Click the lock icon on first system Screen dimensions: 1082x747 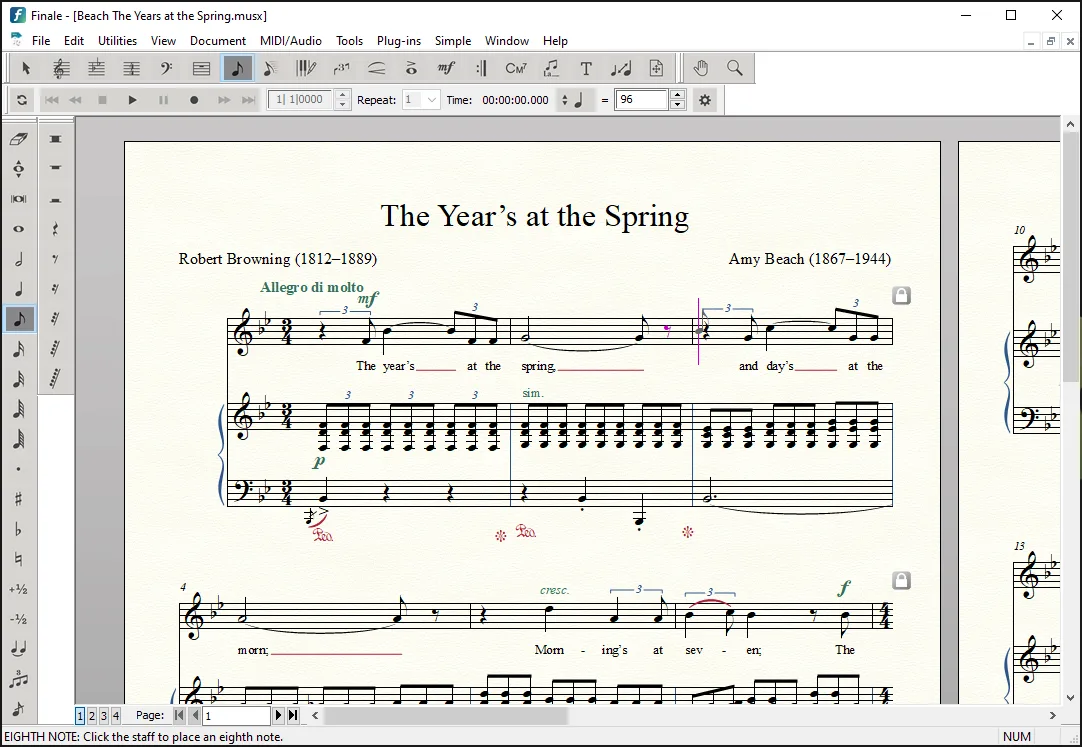901,295
